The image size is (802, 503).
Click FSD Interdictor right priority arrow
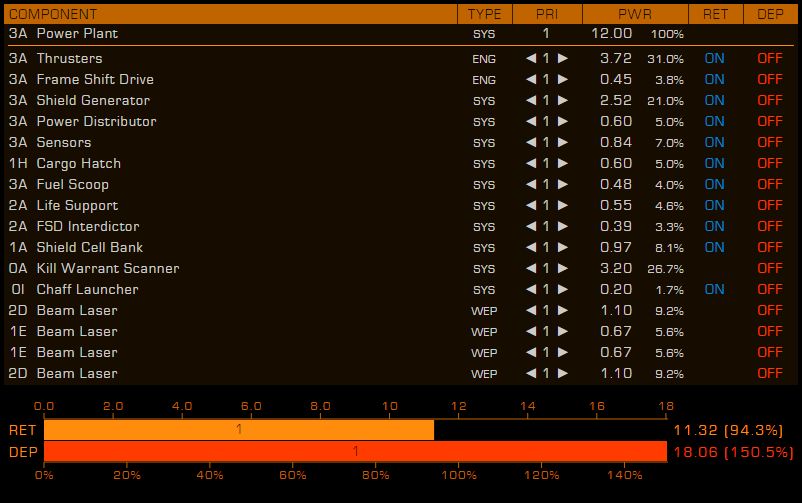(563, 226)
